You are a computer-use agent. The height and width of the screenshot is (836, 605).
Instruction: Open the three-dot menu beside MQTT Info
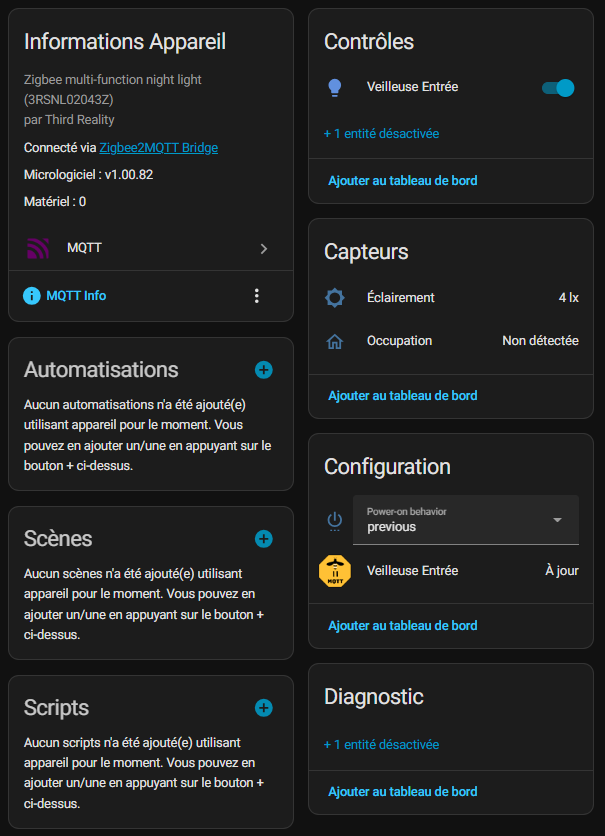point(257,296)
